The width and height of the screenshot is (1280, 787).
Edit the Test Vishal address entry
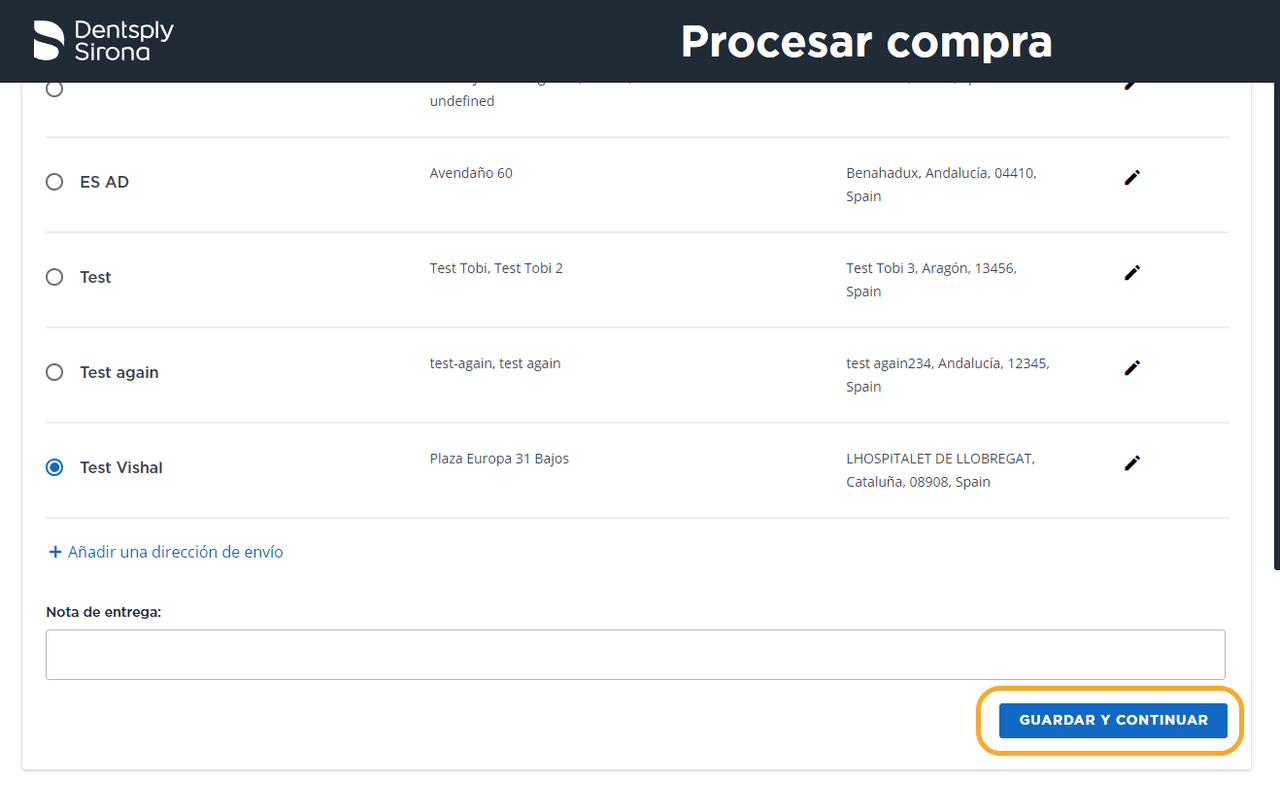click(1132, 463)
